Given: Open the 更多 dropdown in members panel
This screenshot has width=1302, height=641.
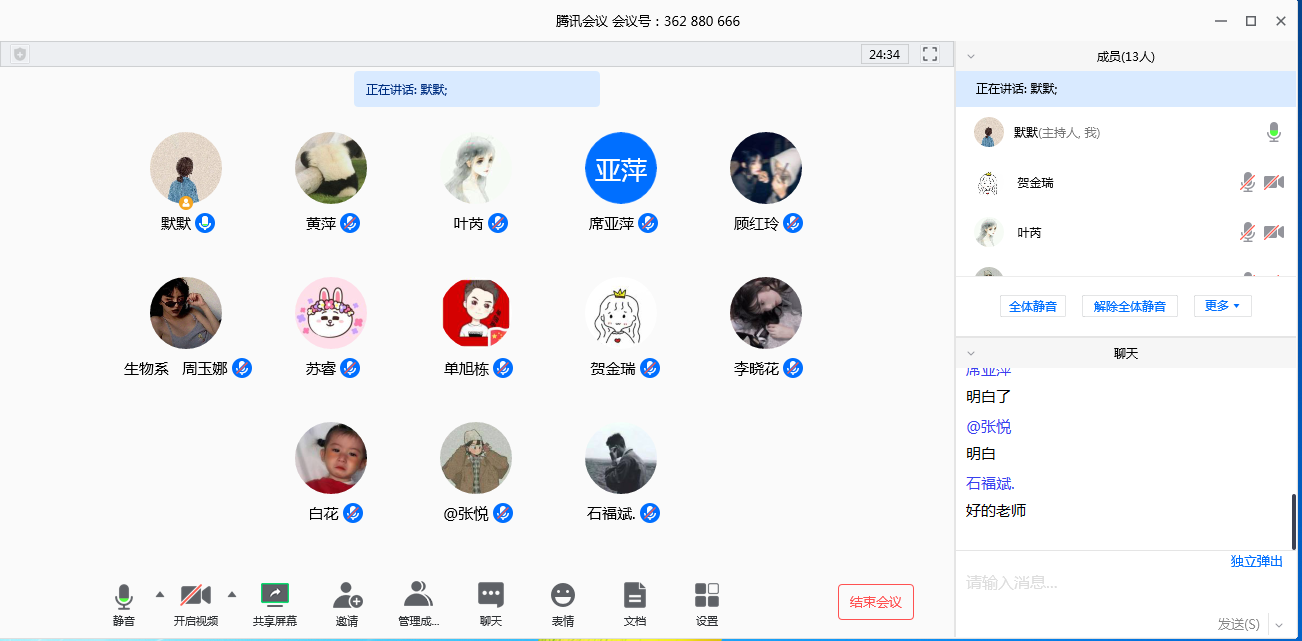Looking at the screenshot, I should click(1222, 306).
